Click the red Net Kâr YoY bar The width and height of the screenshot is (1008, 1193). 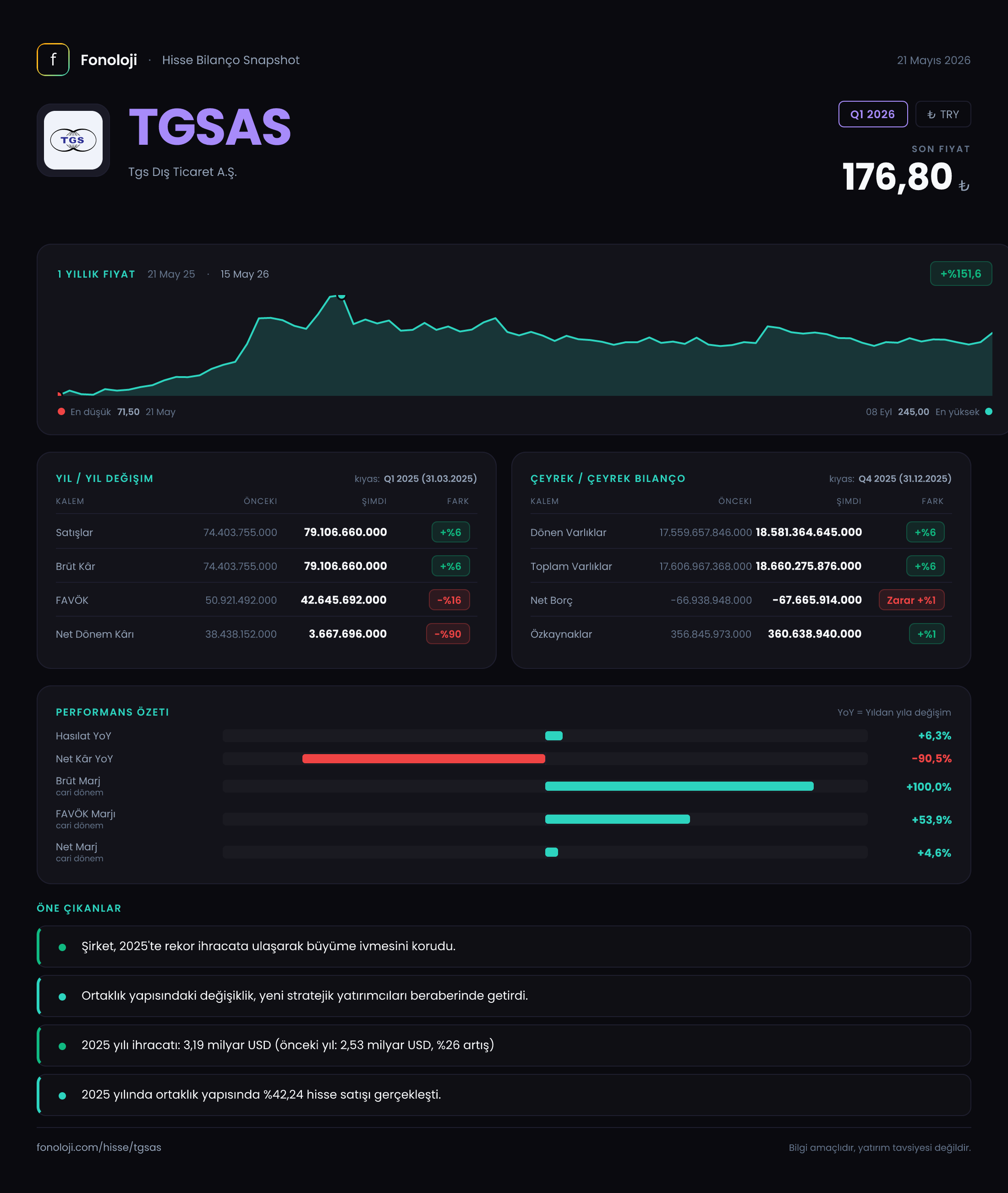[x=423, y=759]
